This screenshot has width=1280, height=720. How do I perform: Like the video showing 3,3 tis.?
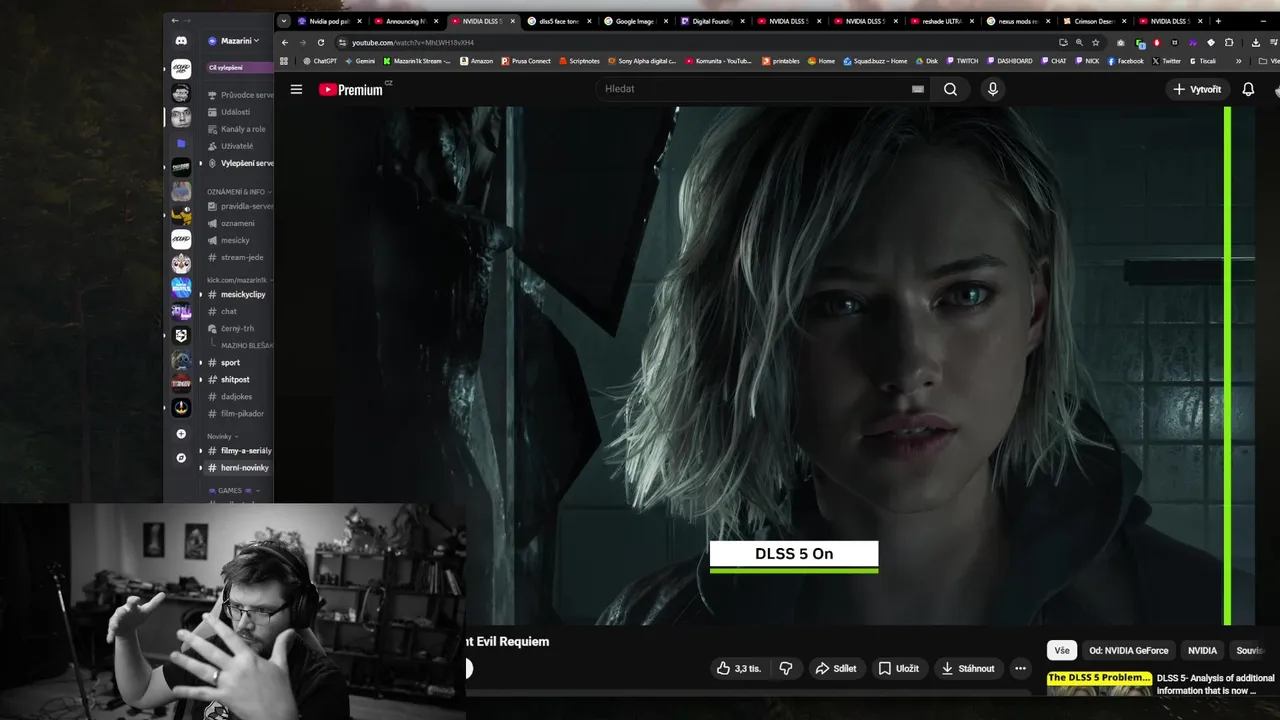pos(739,668)
